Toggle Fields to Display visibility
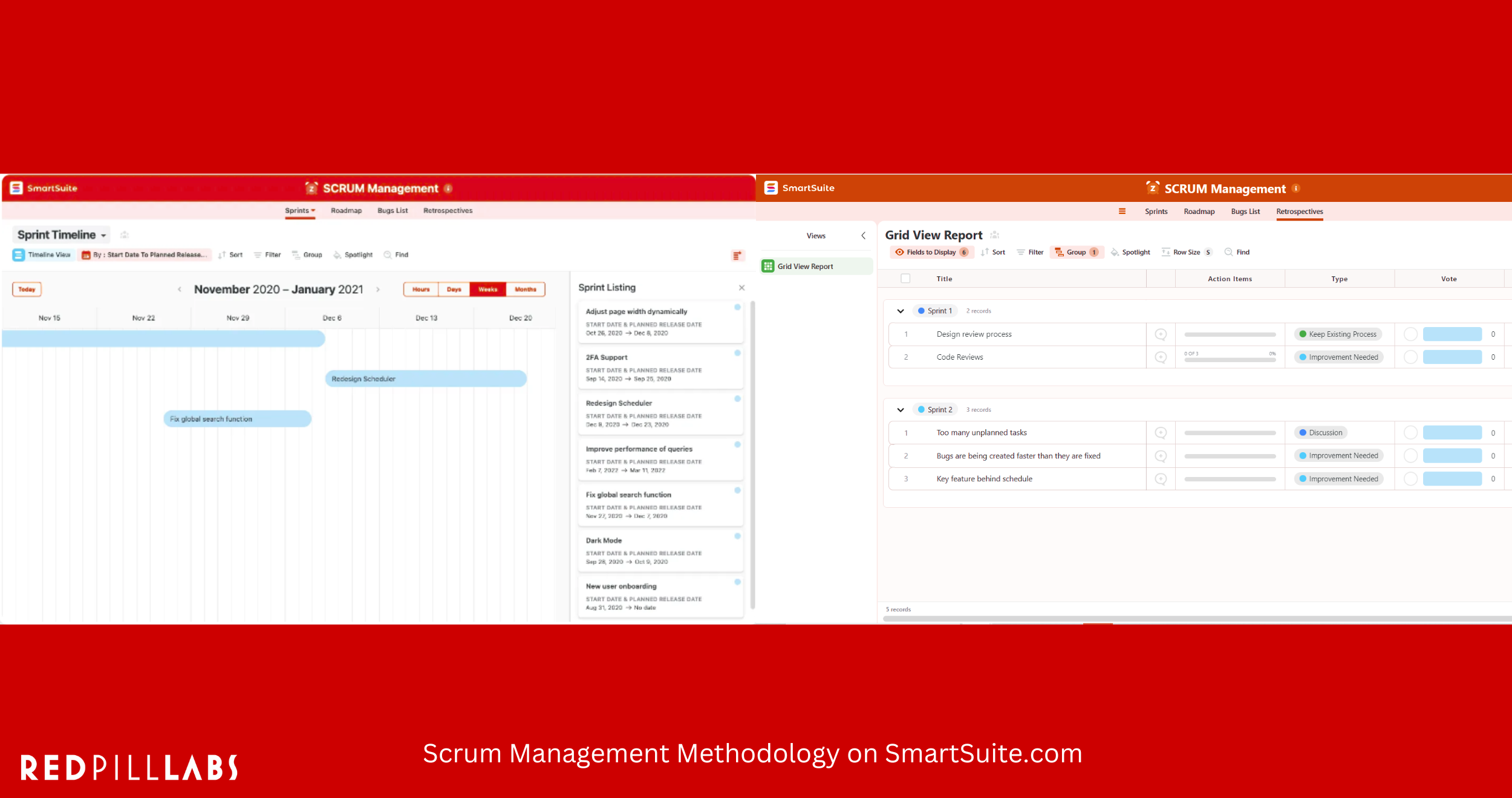 tap(931, 252)
